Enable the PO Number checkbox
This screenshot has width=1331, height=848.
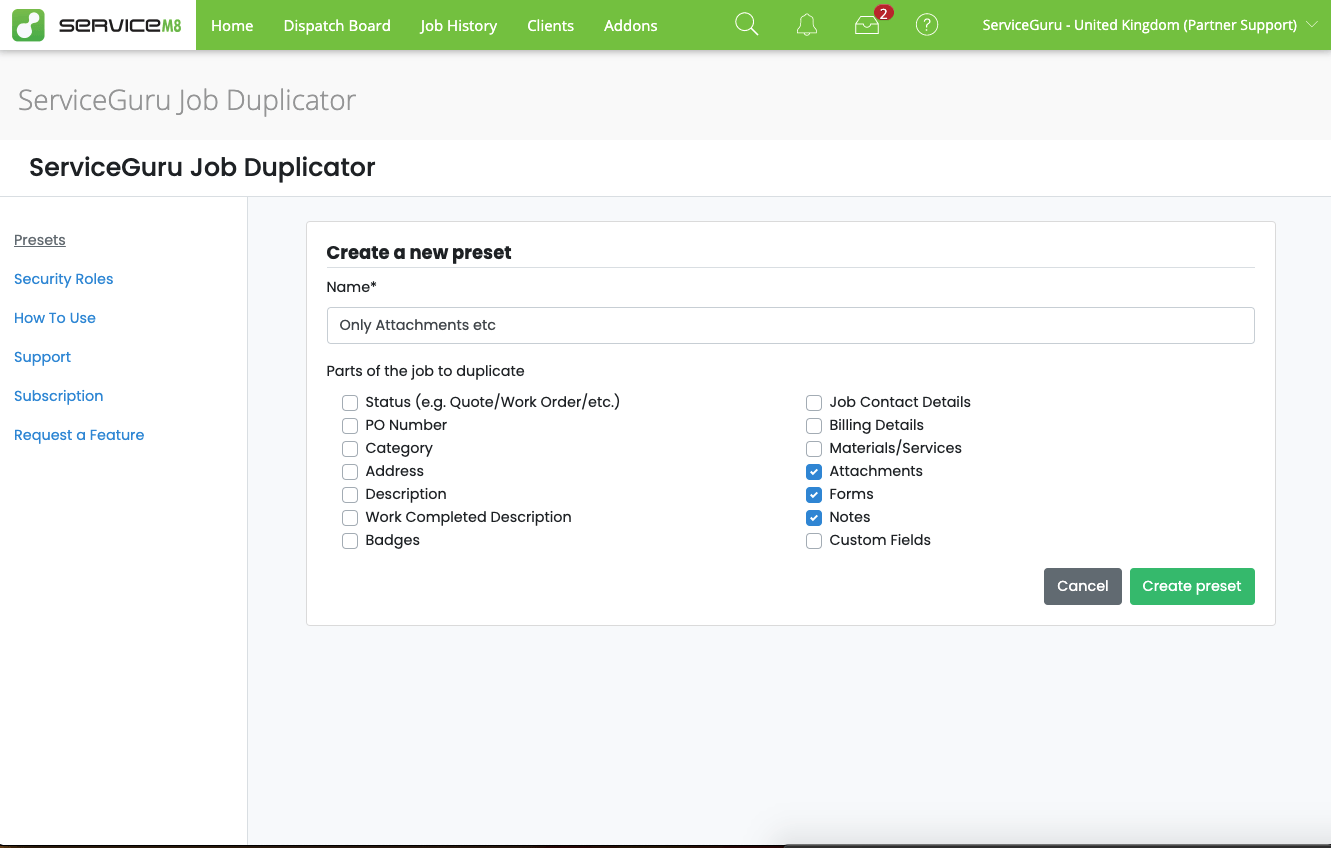click(x=350, y=426)
